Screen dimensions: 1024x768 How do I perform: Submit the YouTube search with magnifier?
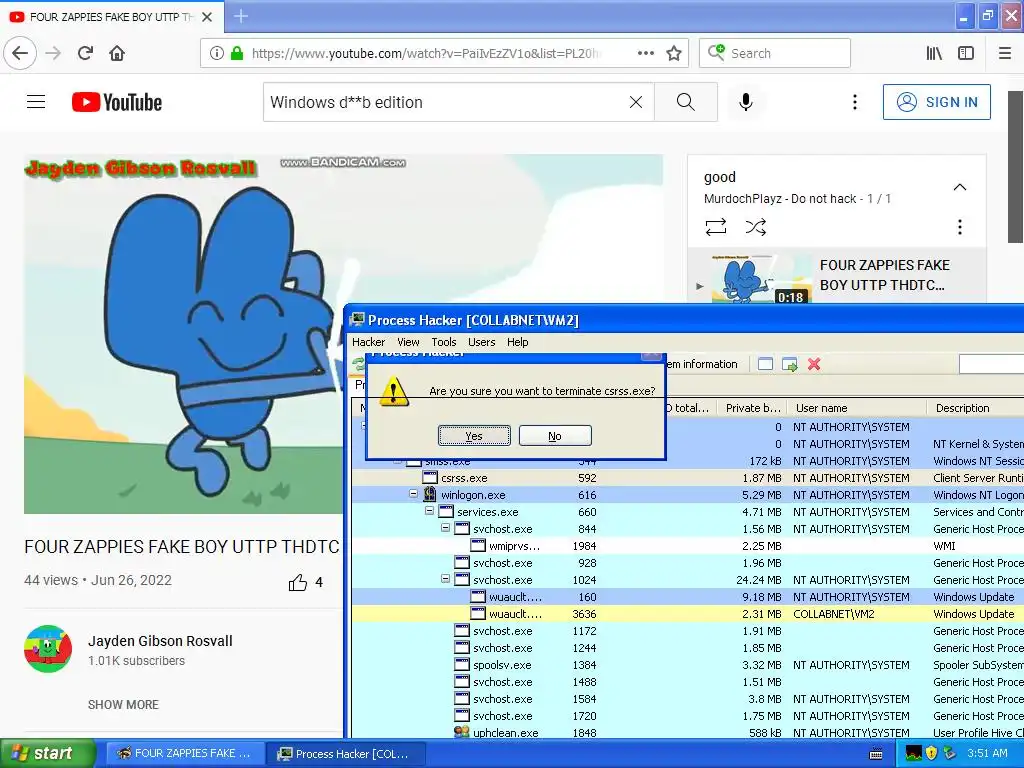pos(686,102)
